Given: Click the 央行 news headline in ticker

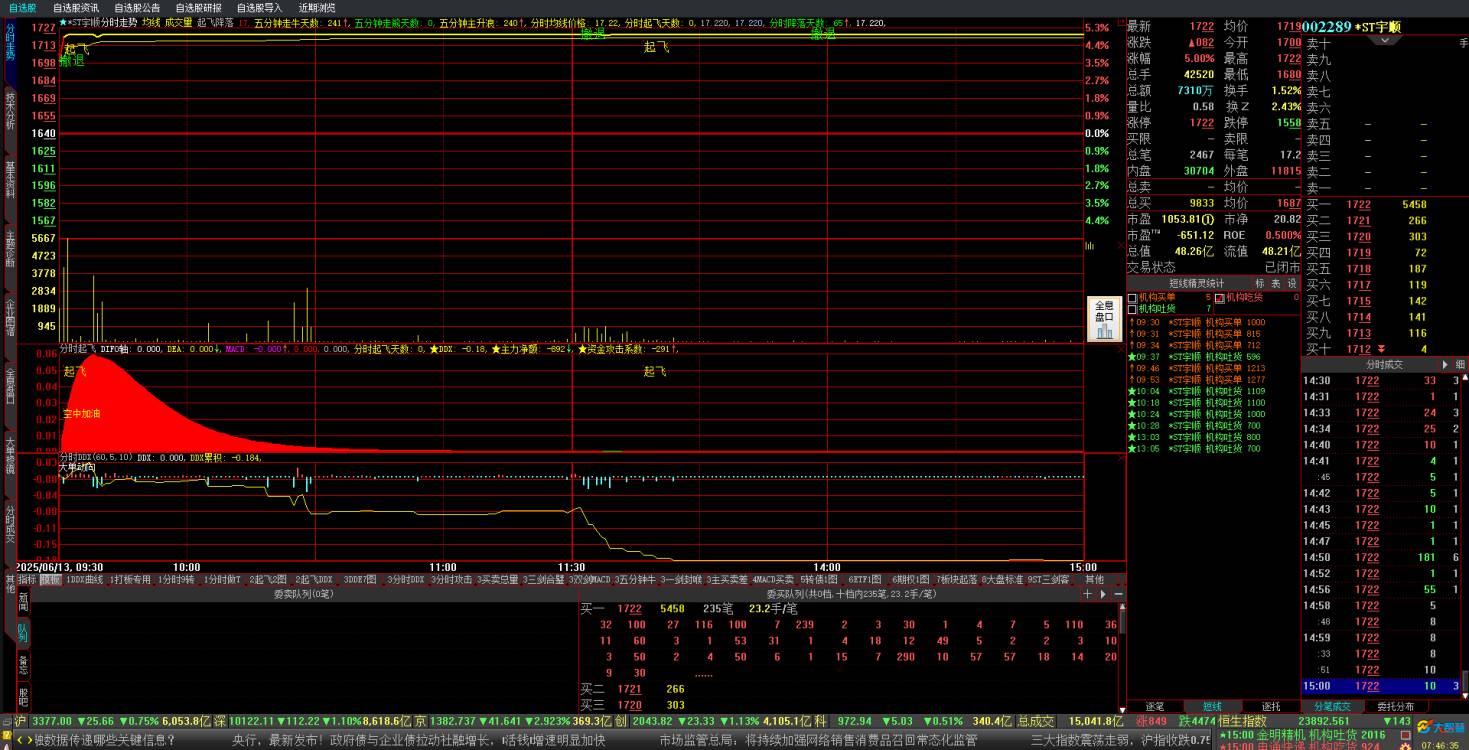Looking at the screenshot, I should click(x=419, y=740).
